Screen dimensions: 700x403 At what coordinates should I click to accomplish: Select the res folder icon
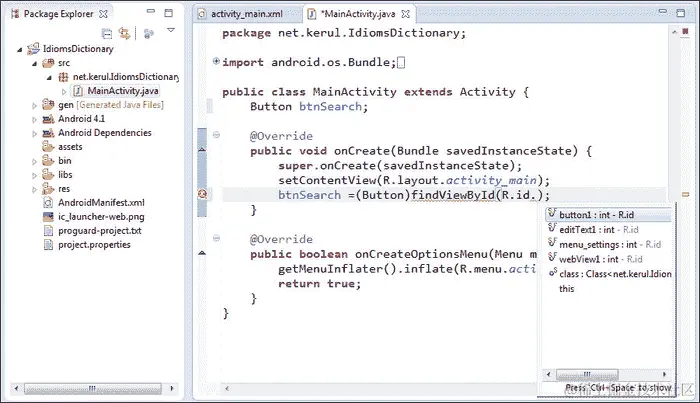tap(48, 189)
